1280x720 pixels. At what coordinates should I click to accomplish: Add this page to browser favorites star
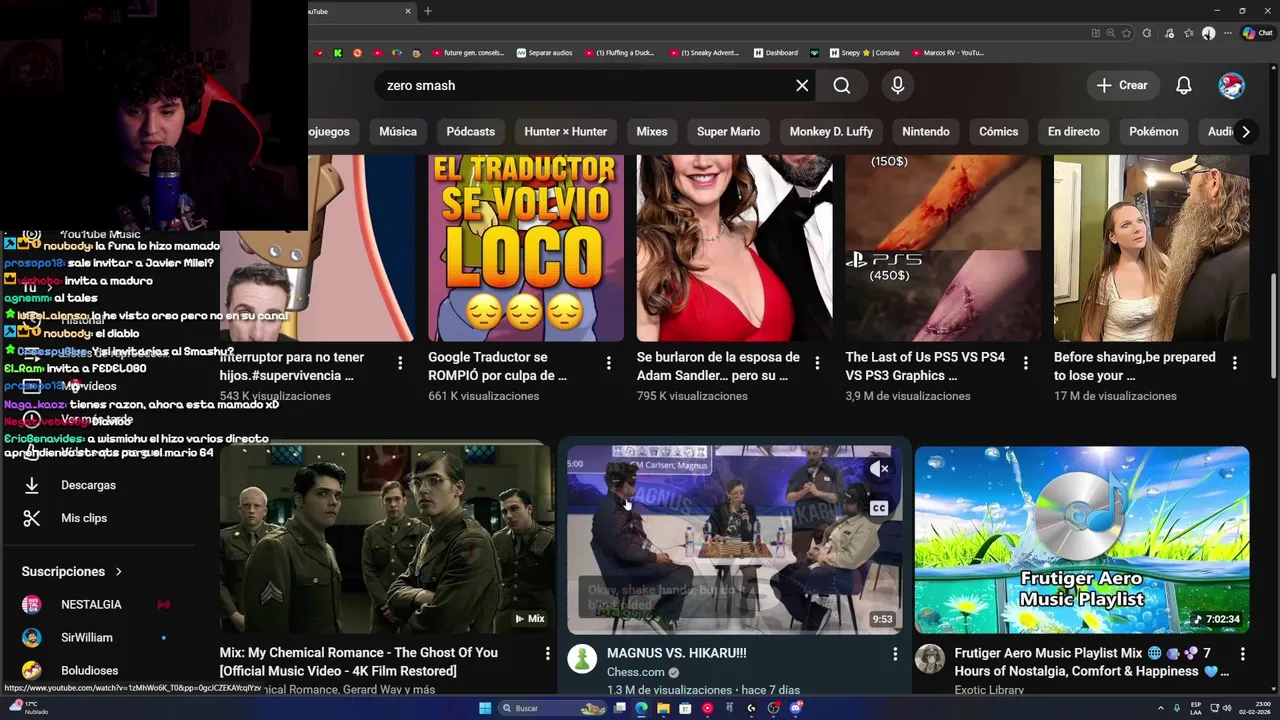(x=1127, y=33)
